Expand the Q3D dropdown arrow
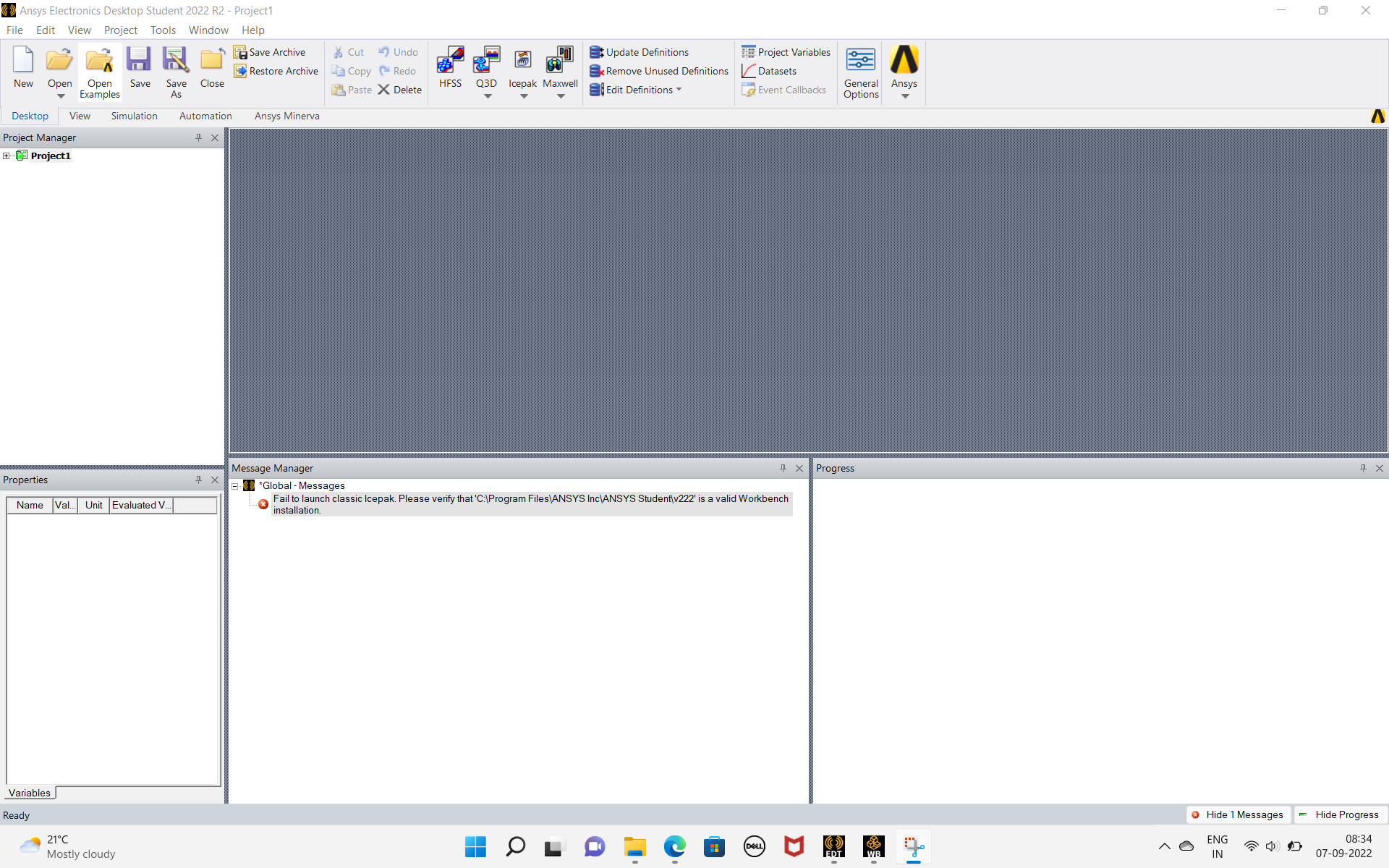 point(488,95)
